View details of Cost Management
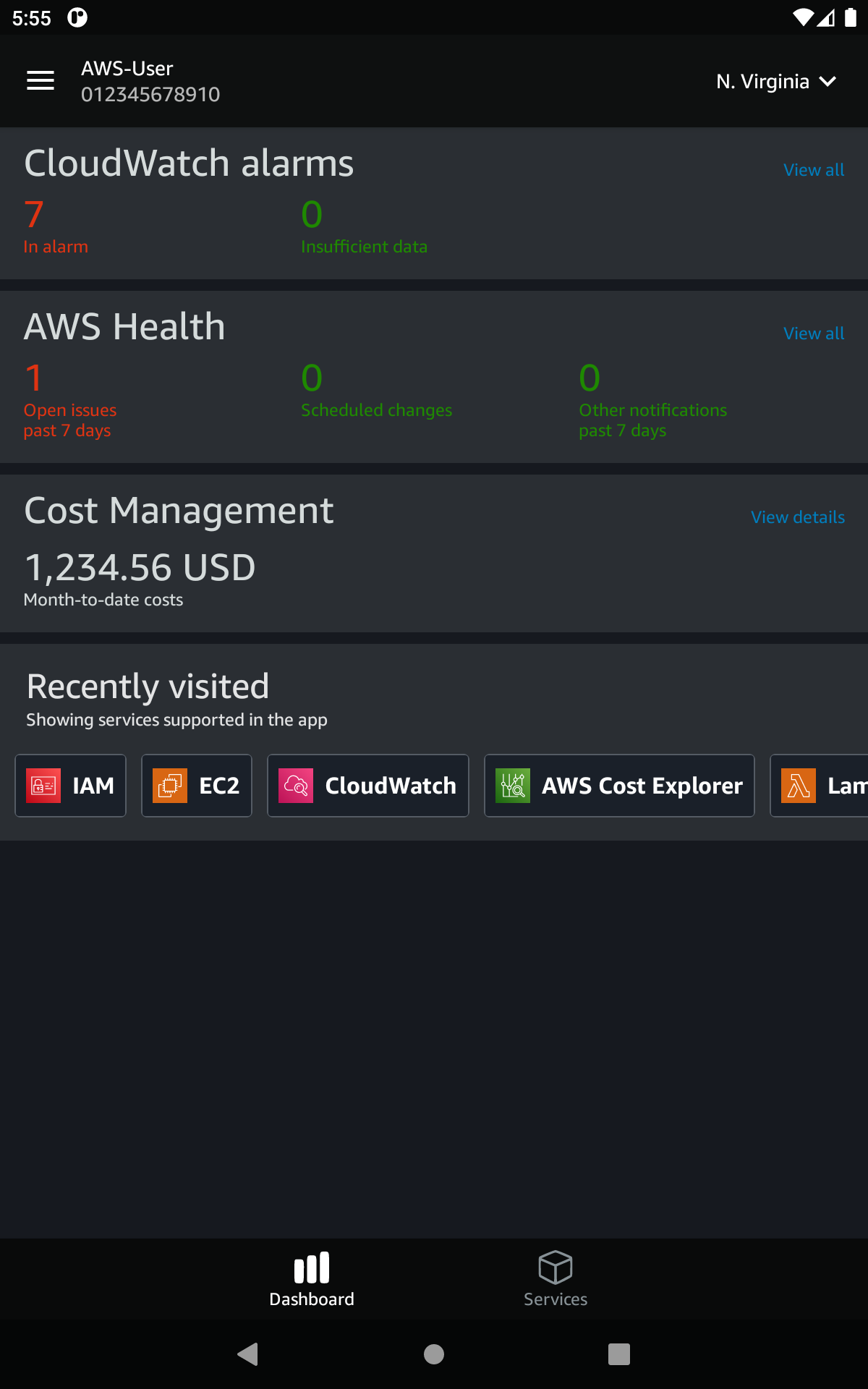This screenshot has height=1389, width=868. tap(797, 517)
